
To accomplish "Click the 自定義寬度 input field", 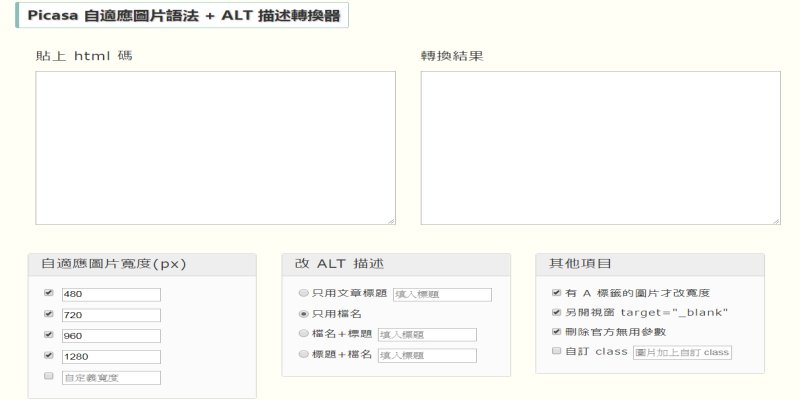I will pos(111,378).
